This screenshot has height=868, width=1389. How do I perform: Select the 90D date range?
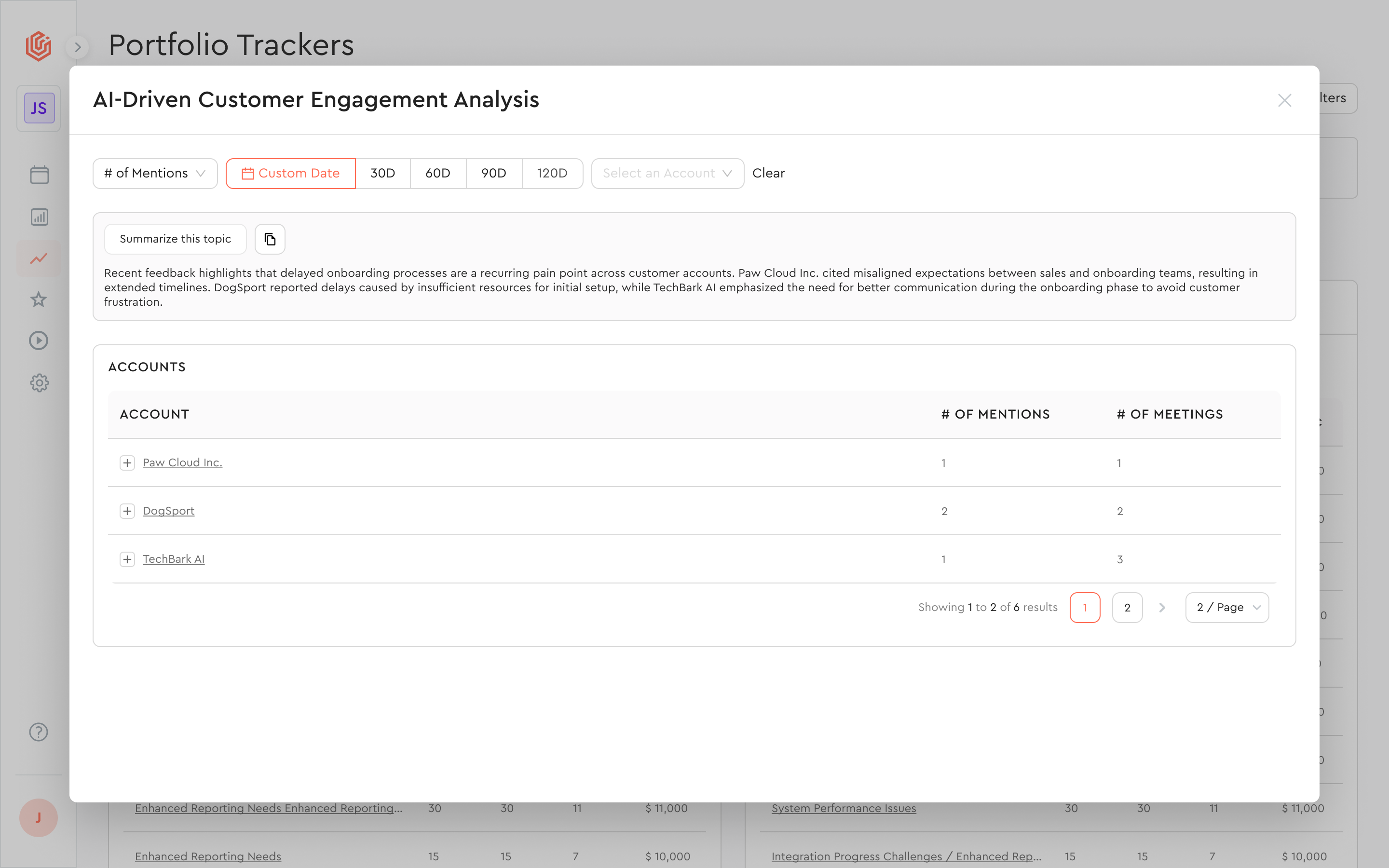[493, 174]
